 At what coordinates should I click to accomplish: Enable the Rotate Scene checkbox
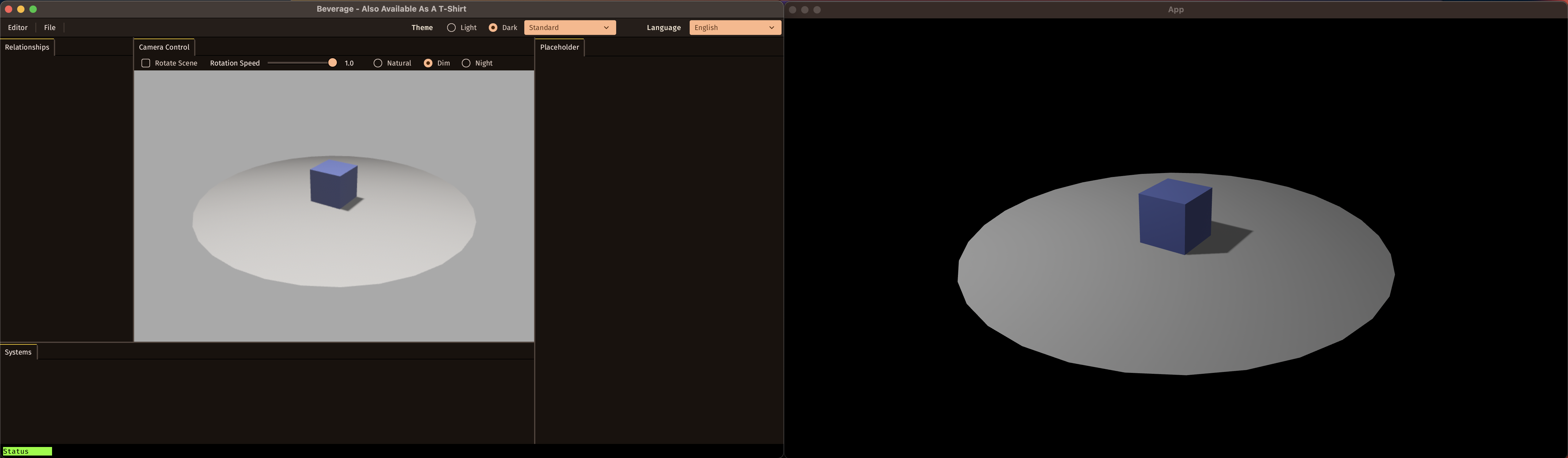click(x=146, y=63)
